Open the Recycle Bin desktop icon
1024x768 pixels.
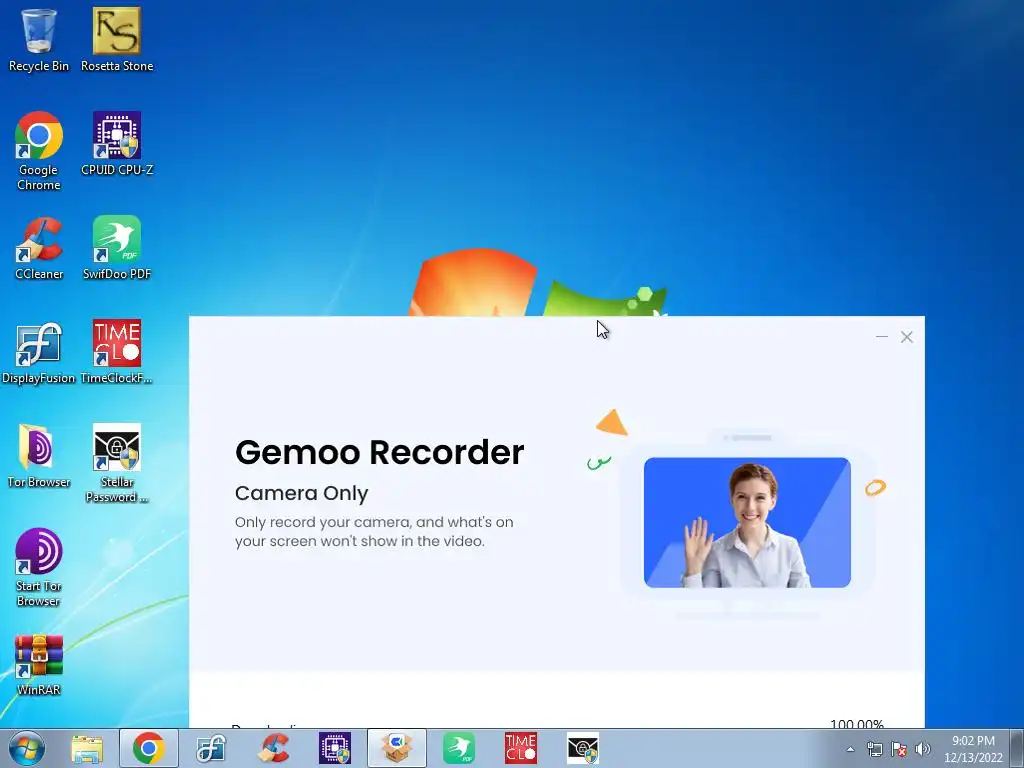coord(39,39)
